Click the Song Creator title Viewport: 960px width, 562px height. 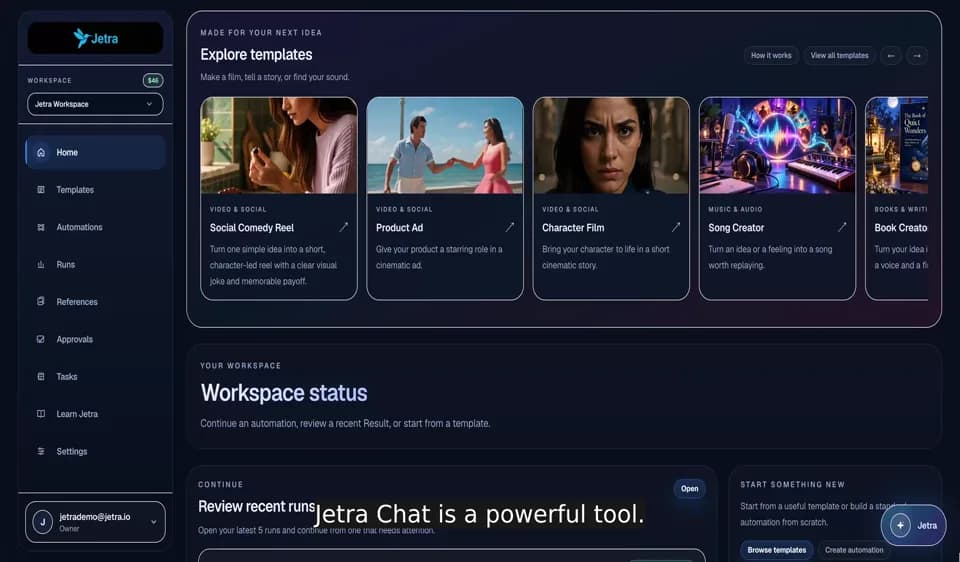pos(736,228)
